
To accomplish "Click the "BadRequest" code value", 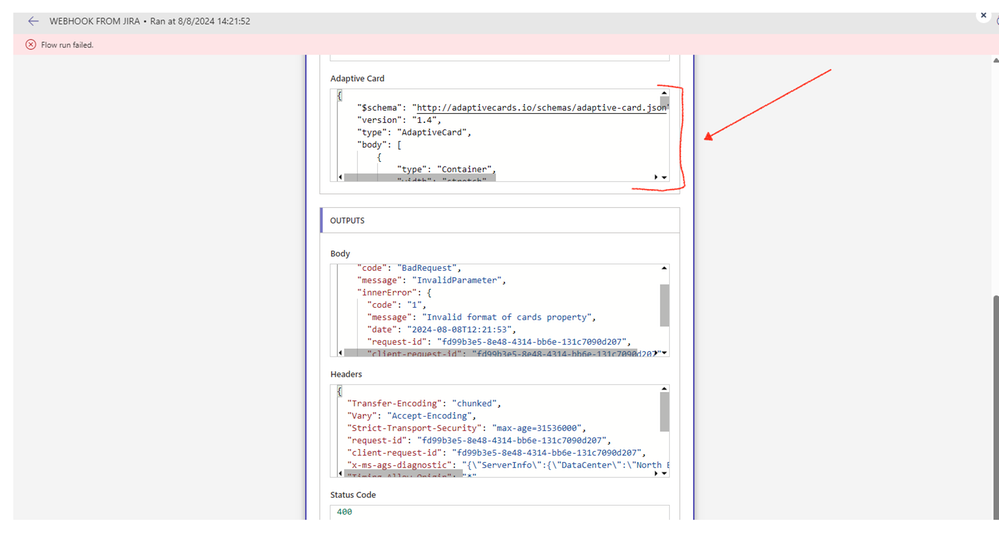I will (427, 268).
